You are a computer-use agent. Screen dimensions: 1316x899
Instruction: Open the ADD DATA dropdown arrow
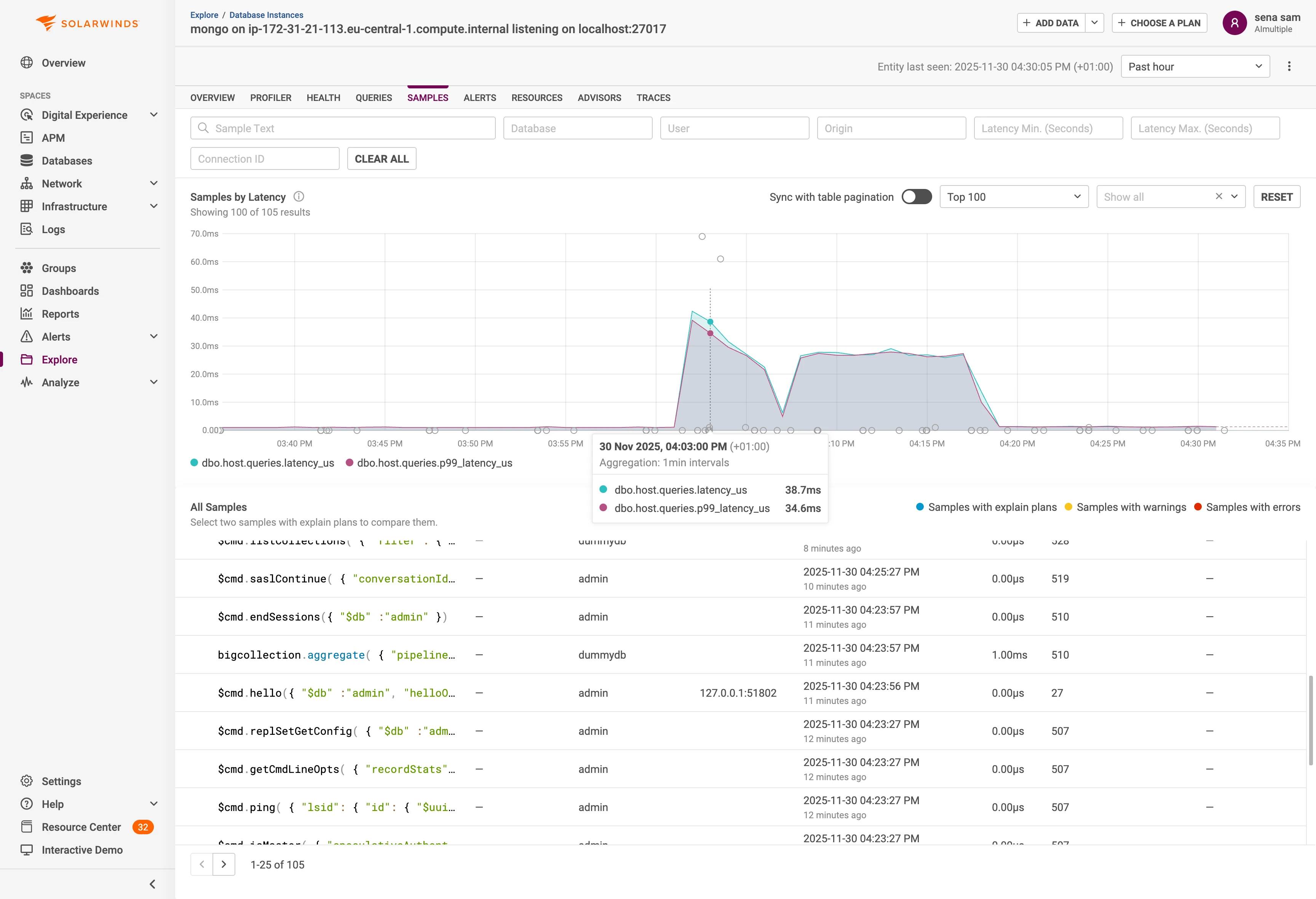[x=1095, y=22]
